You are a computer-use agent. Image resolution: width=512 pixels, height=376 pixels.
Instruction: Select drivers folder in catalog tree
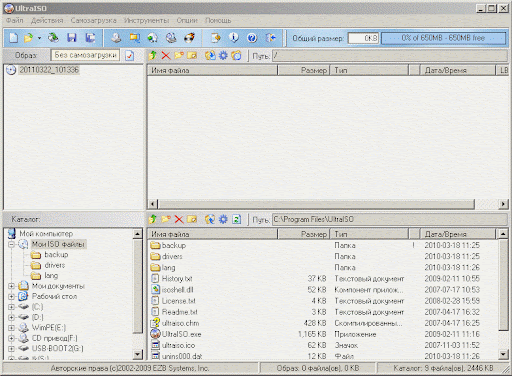pyautogui.click(x=55, y=265)
